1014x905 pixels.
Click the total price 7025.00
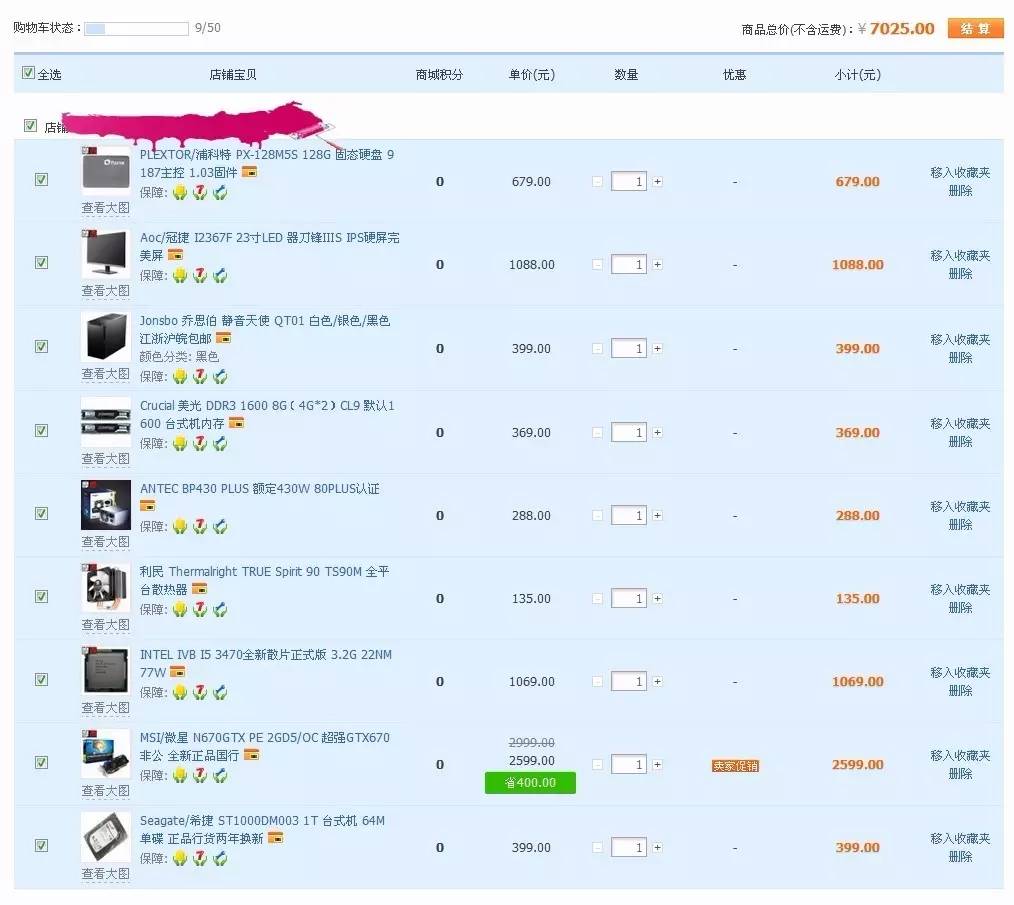902,28
